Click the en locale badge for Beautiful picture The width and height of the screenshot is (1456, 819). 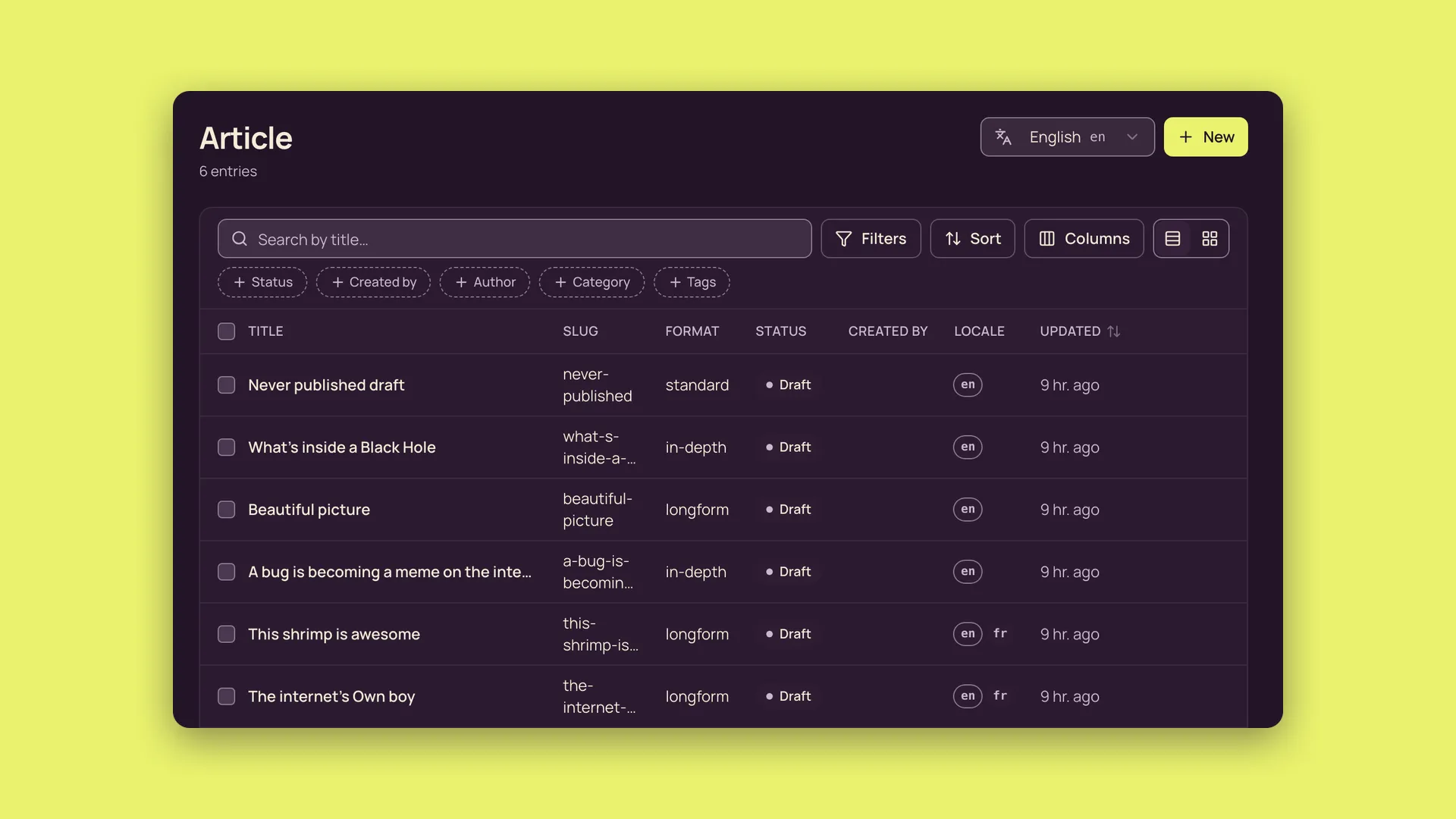968,510
